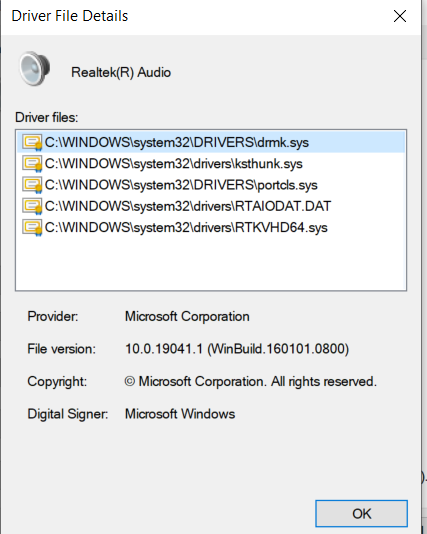Click the certificate icon beside RTKVHD64.sys

coord(32,227)
